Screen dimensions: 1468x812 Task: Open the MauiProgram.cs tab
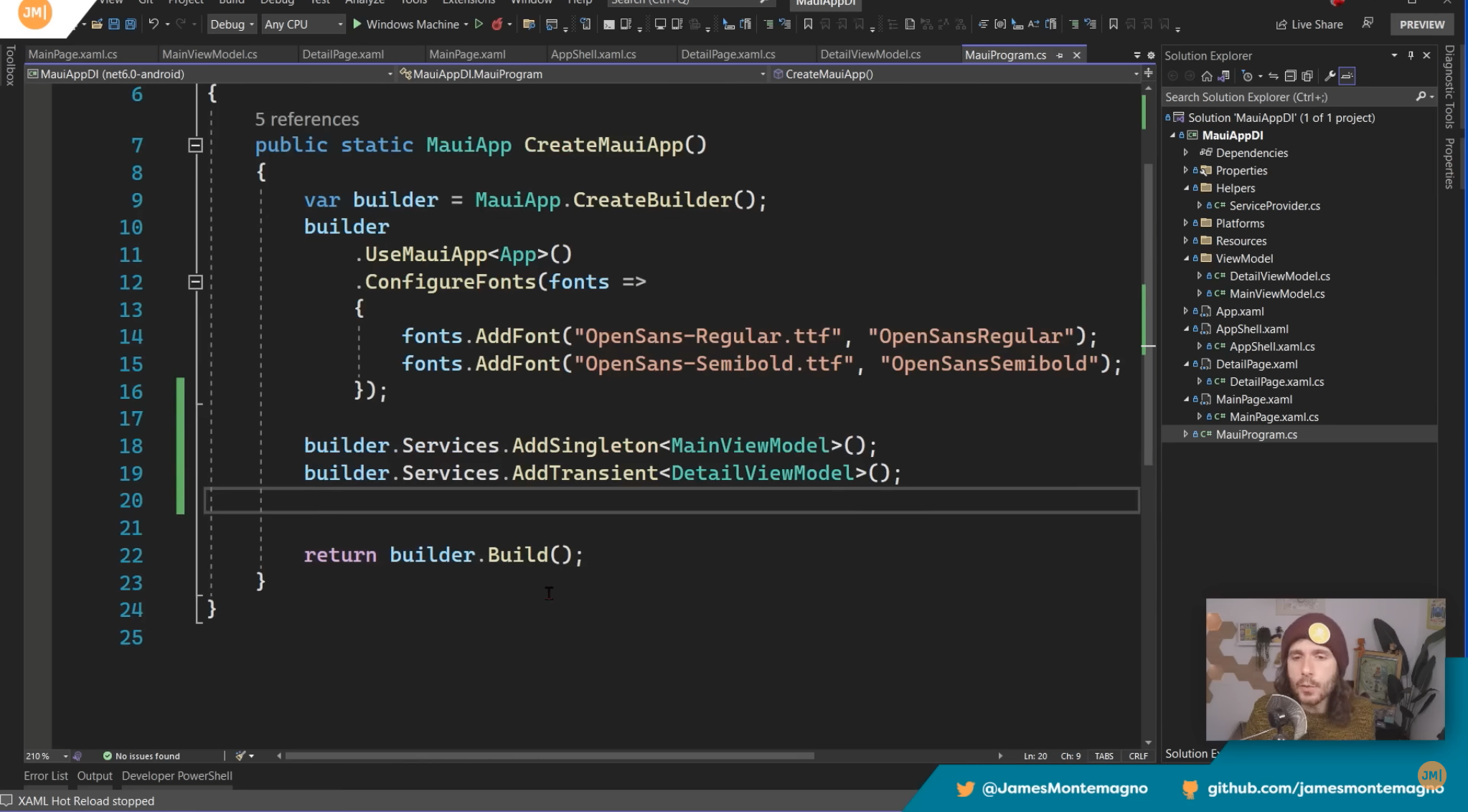point(1006,54)
